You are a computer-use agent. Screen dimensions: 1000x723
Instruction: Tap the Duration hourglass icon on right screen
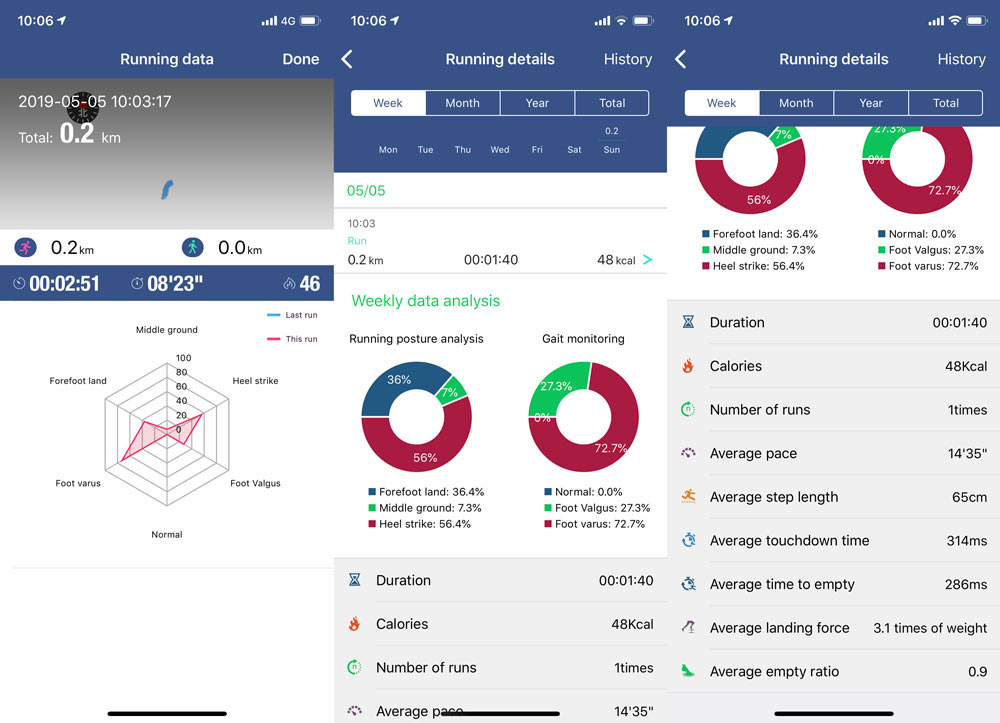click(688, 322)
